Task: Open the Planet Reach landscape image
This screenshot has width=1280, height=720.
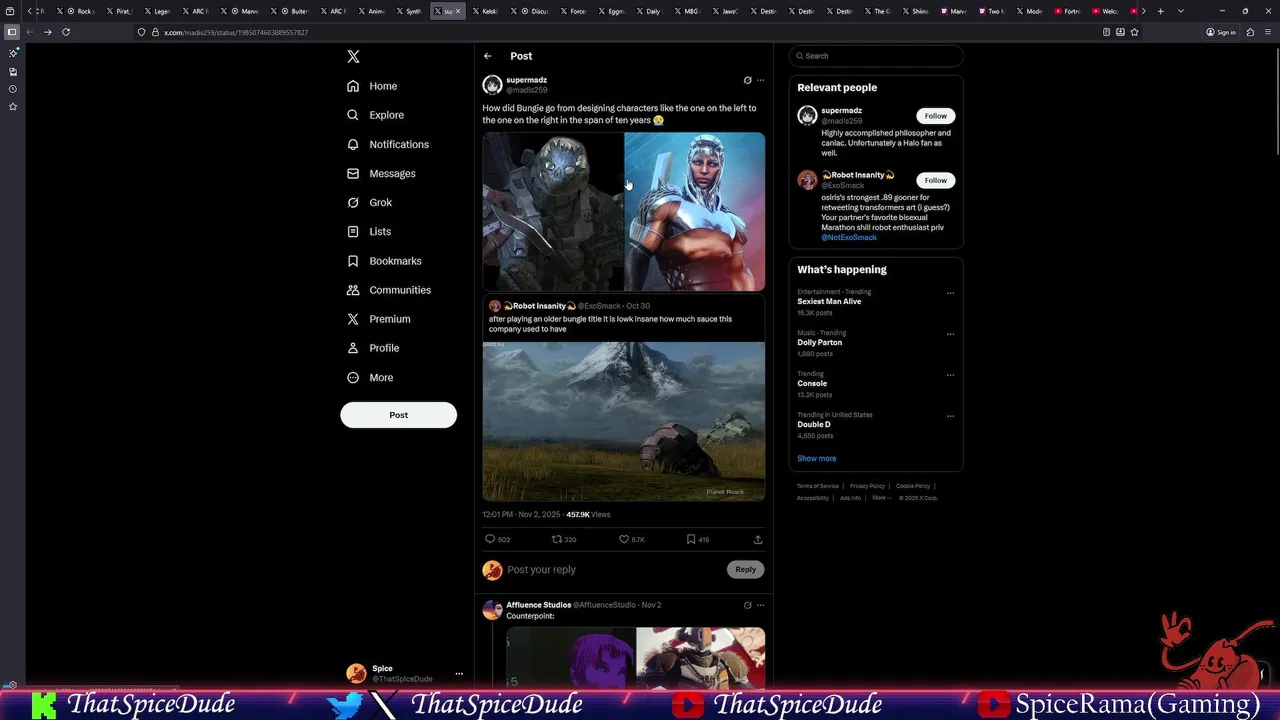Action: 624,421
